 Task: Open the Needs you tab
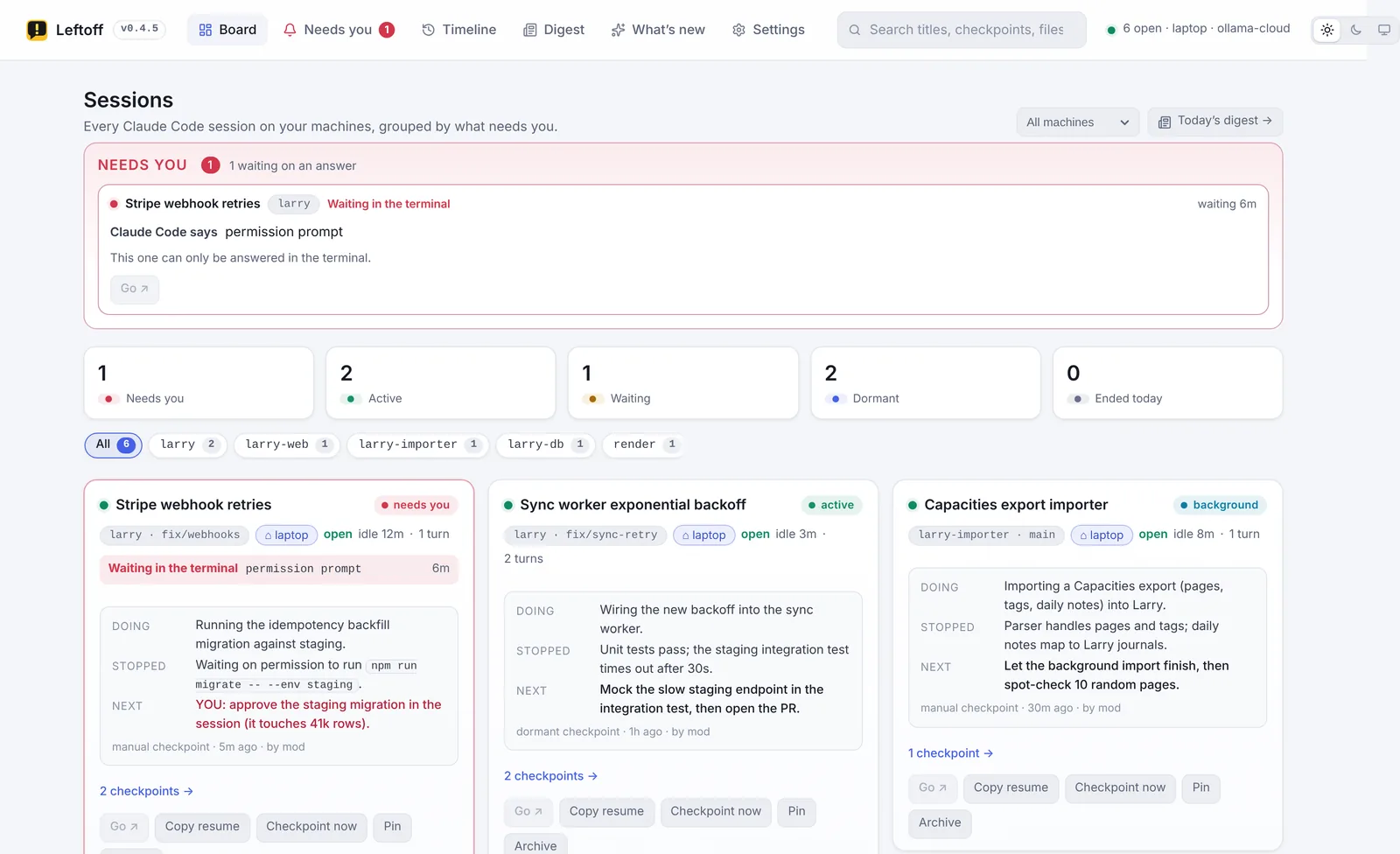[339, 30]
